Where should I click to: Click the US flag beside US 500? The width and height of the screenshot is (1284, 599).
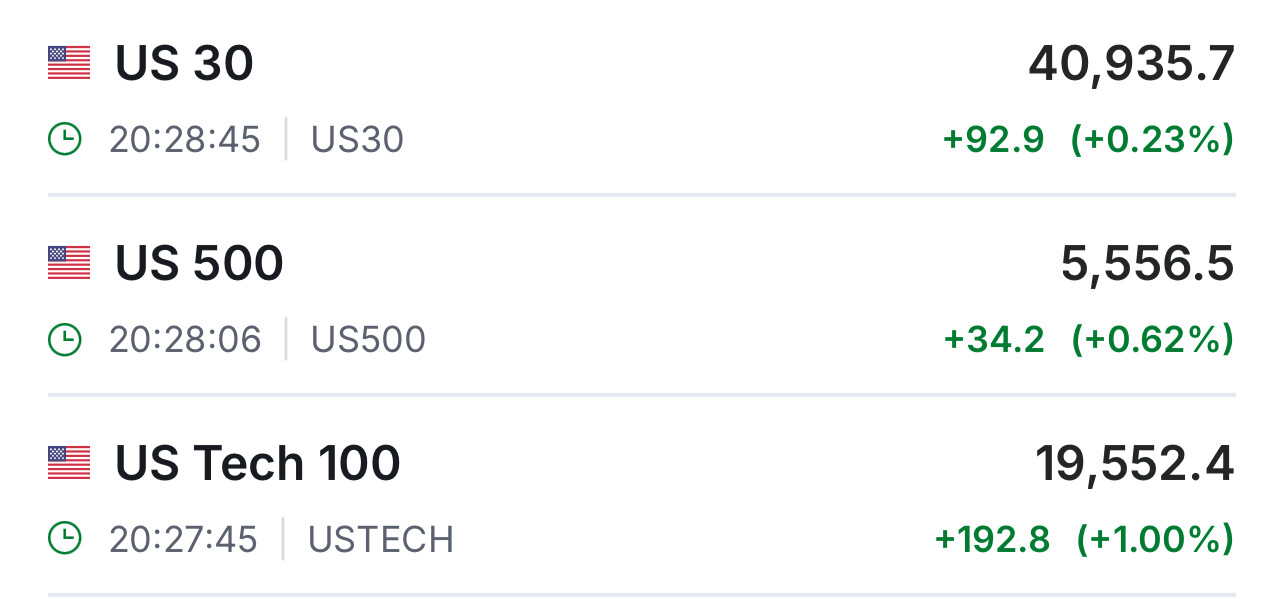(x=69, y=263)
